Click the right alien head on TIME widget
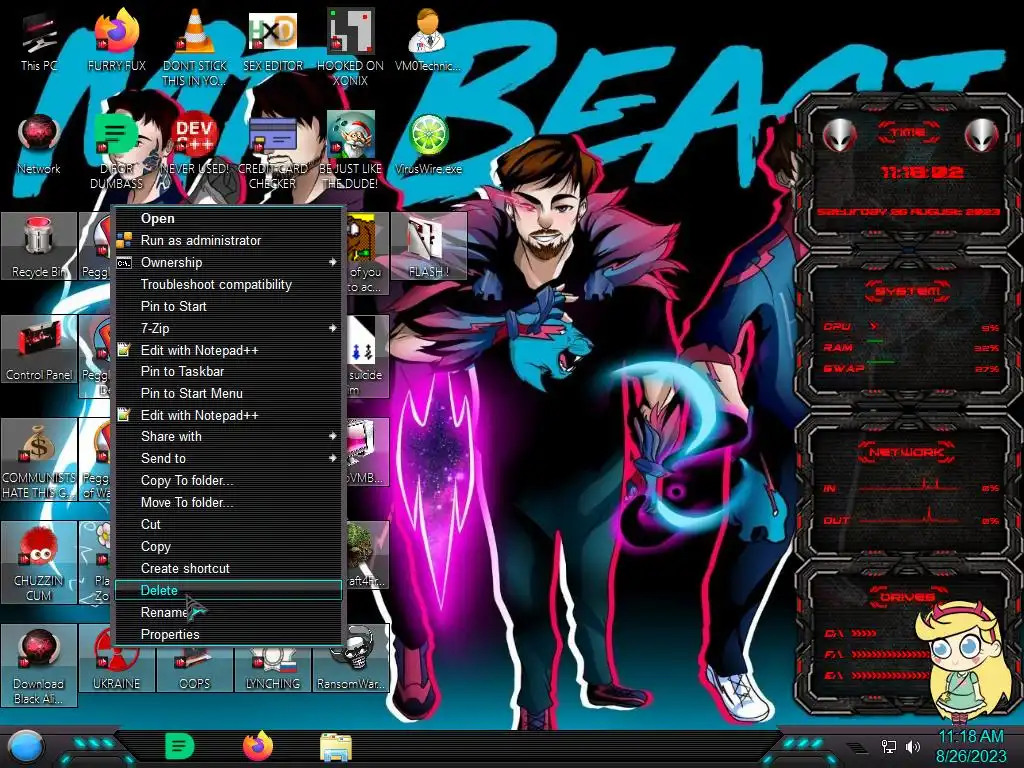 tap(982, 135)
